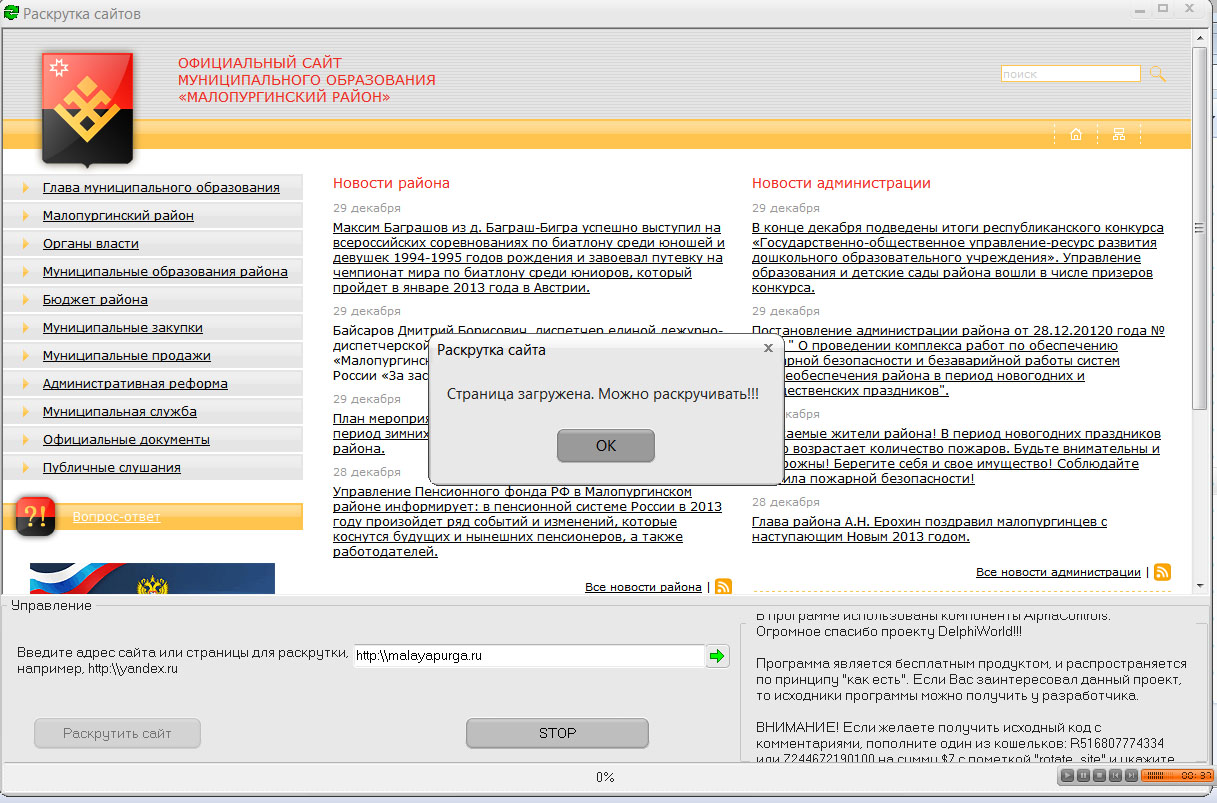Open the конце декабря республиканского конкурса news link
This screenshot has height=803, width=1217.
coord(958,258)
